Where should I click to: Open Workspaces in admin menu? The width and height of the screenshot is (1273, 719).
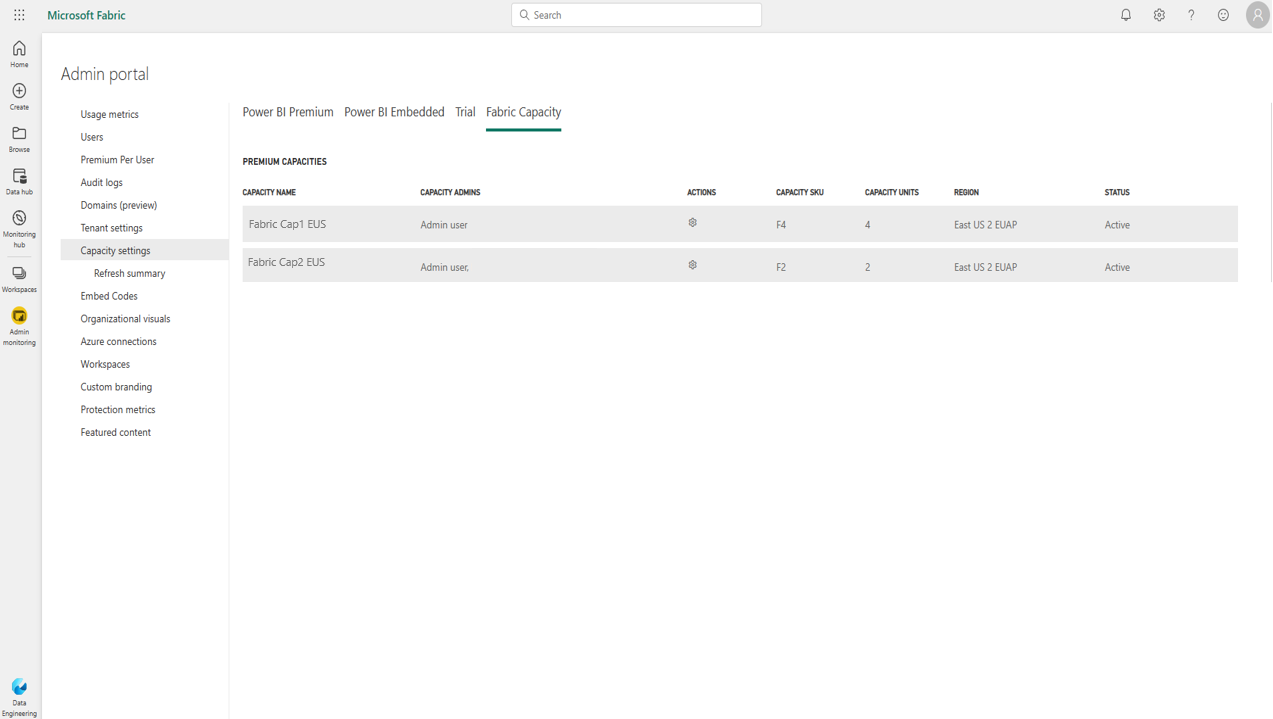[105, 364]
